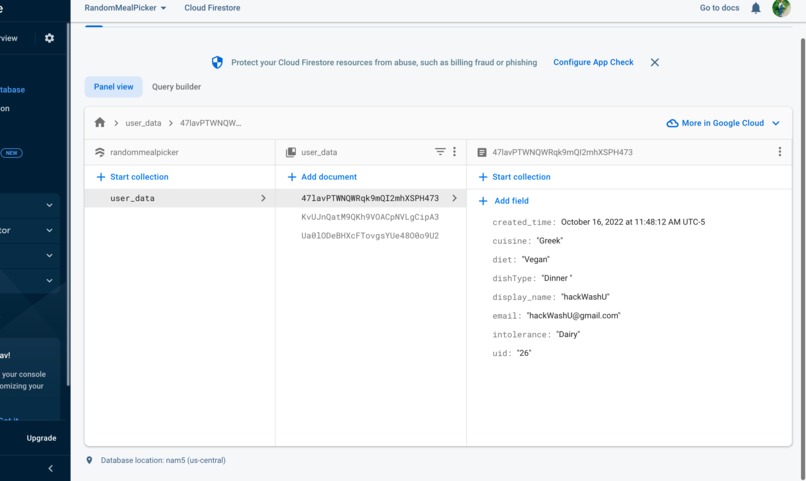Expand third sidebar section chevron
The image size is (806, 481).
pyautogui.click(x=49, y=255)
